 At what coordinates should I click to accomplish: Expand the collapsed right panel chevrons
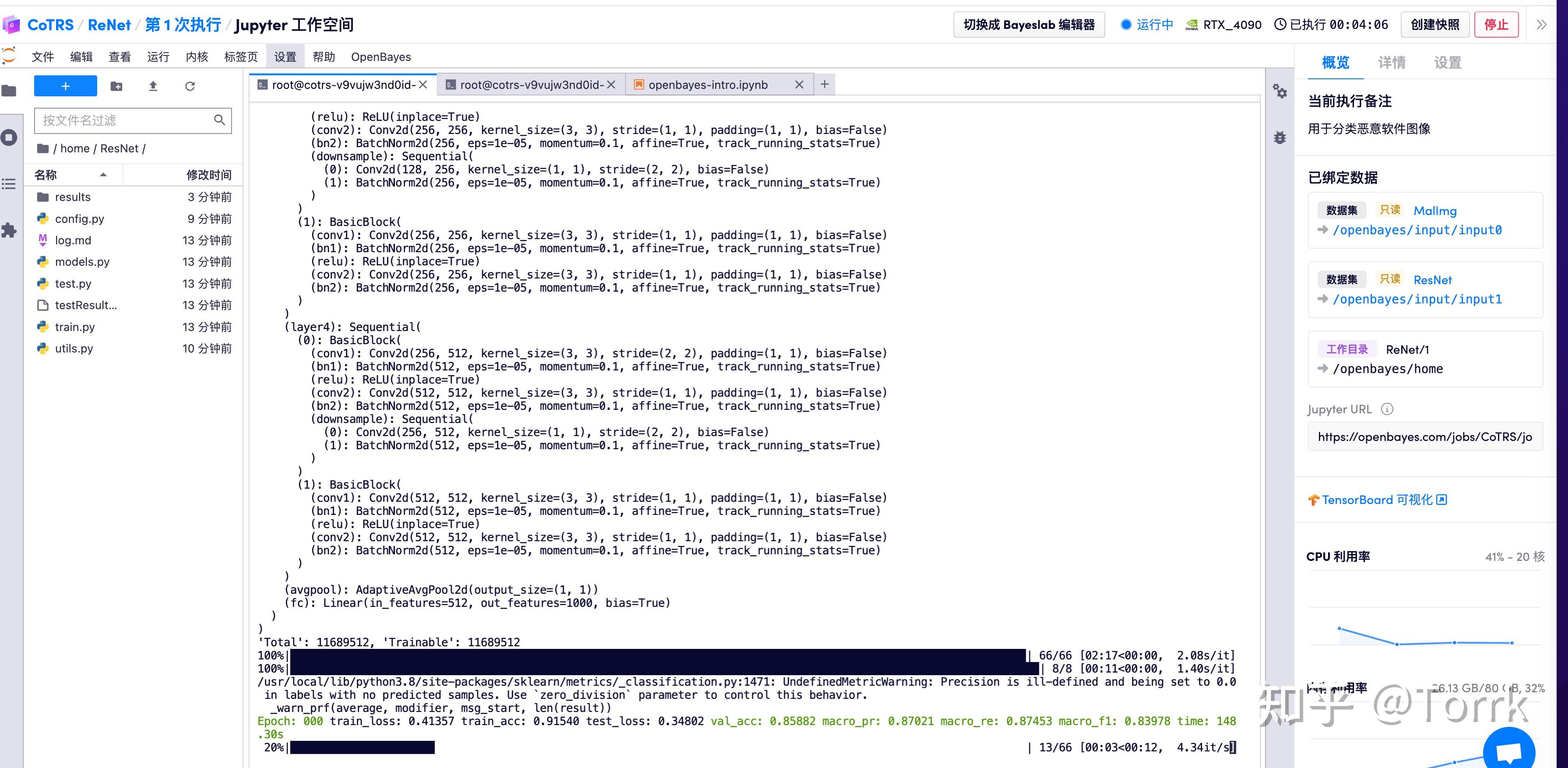coord(1540,25)
